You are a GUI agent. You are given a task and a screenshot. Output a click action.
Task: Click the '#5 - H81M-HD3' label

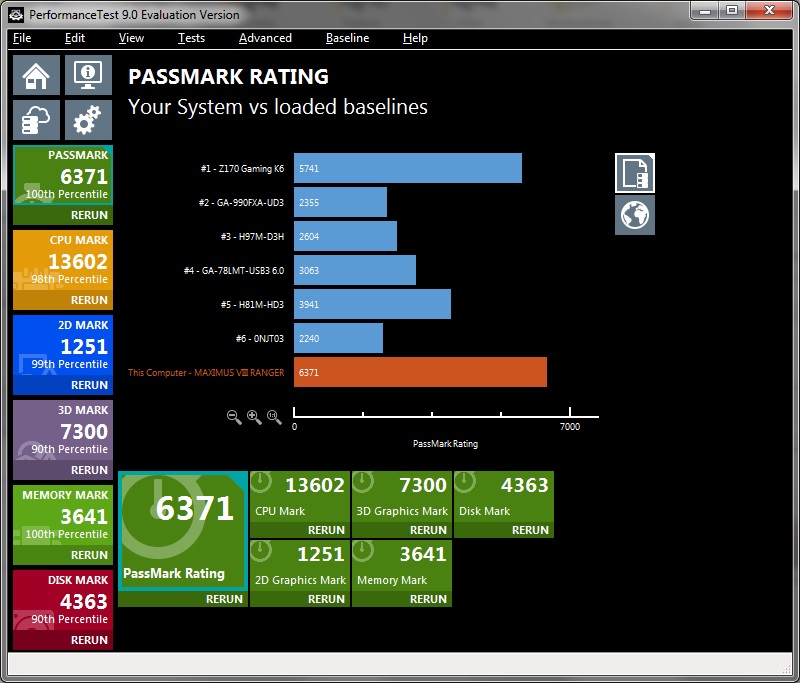(252, 305)
